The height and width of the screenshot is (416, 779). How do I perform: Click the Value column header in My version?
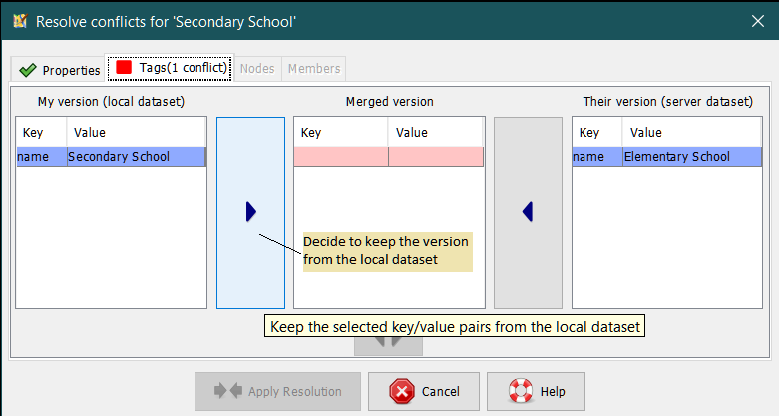pyautogui.click(x=136, y=132)
